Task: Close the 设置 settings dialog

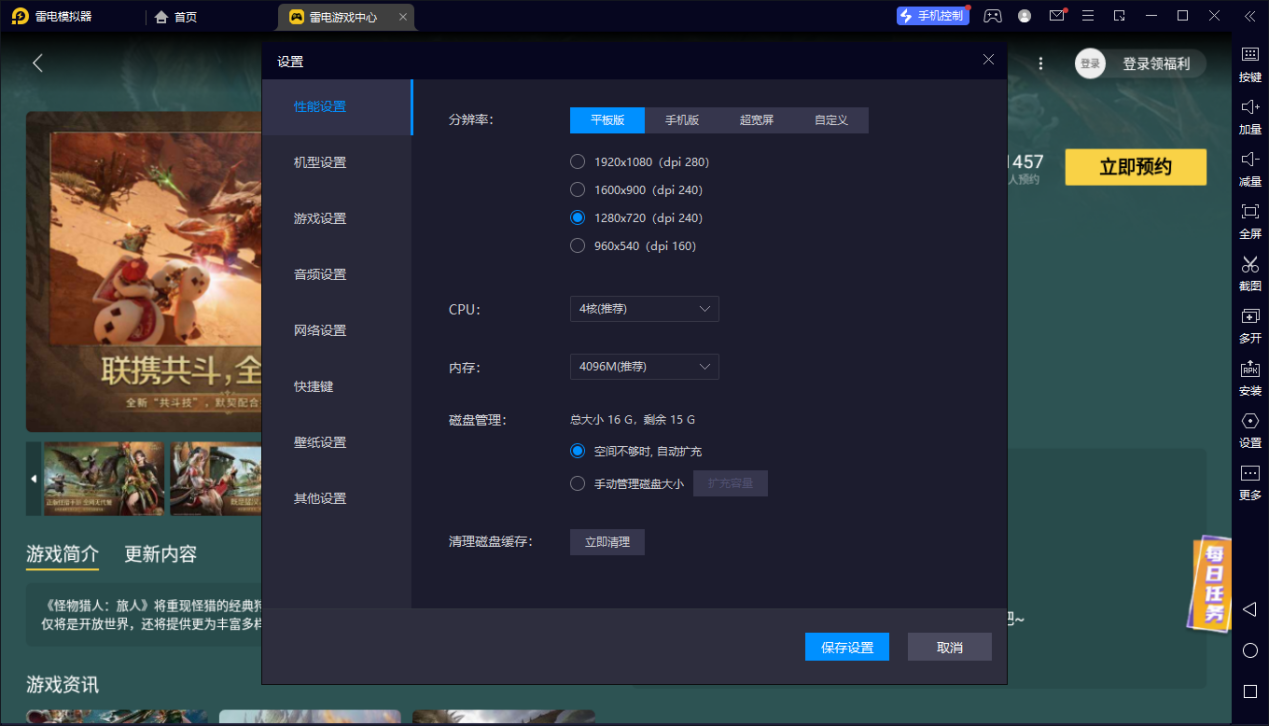Action: tap(988, 60)
